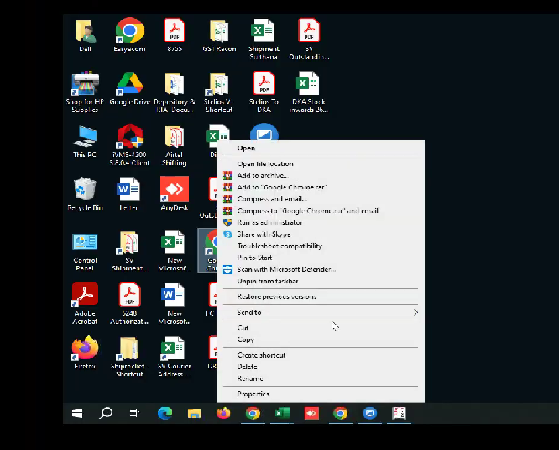This screenshot has width=560, height=450.
Task: Open the Letter Word document
Action: click(129, 194)
